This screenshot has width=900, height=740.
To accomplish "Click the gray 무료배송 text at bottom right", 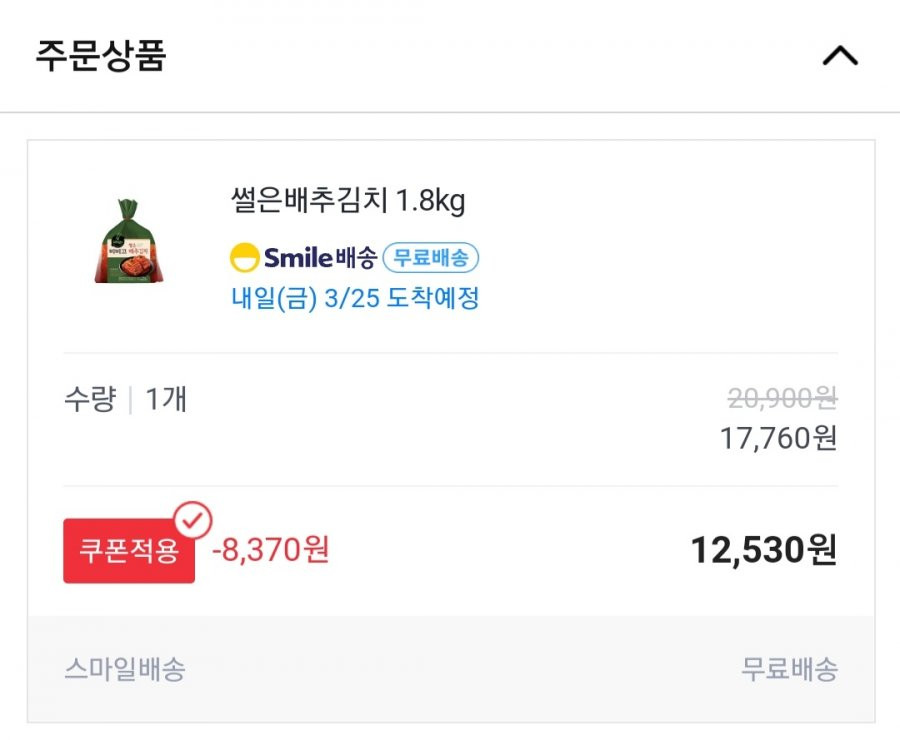I will tap(789, 669).
